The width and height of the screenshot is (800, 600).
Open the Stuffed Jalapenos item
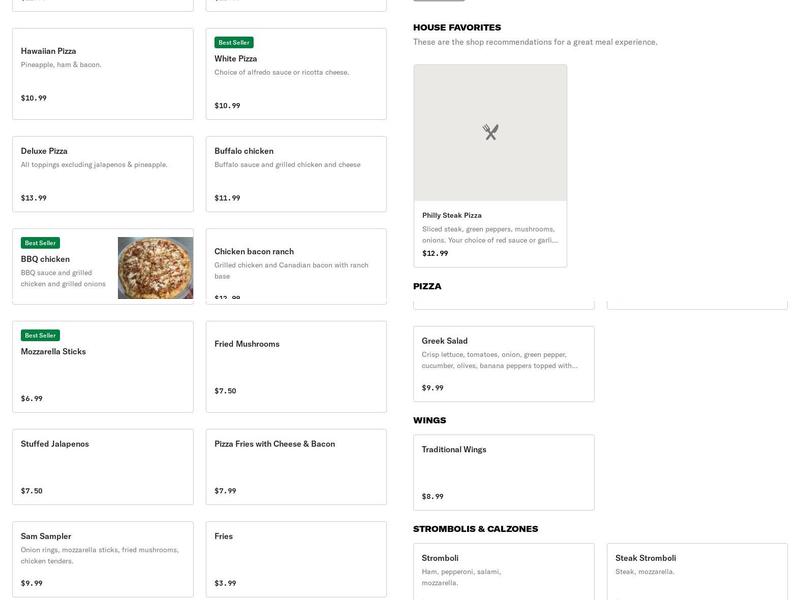[x=103, y=467]
